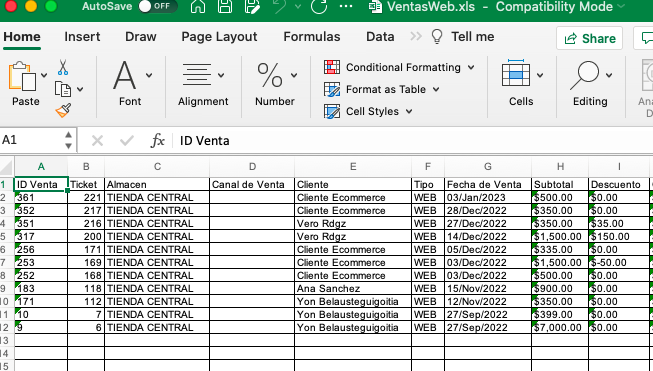Select the Fecha de Venta header cell
This screenshot has width=653, height=371.
point(488,184)
